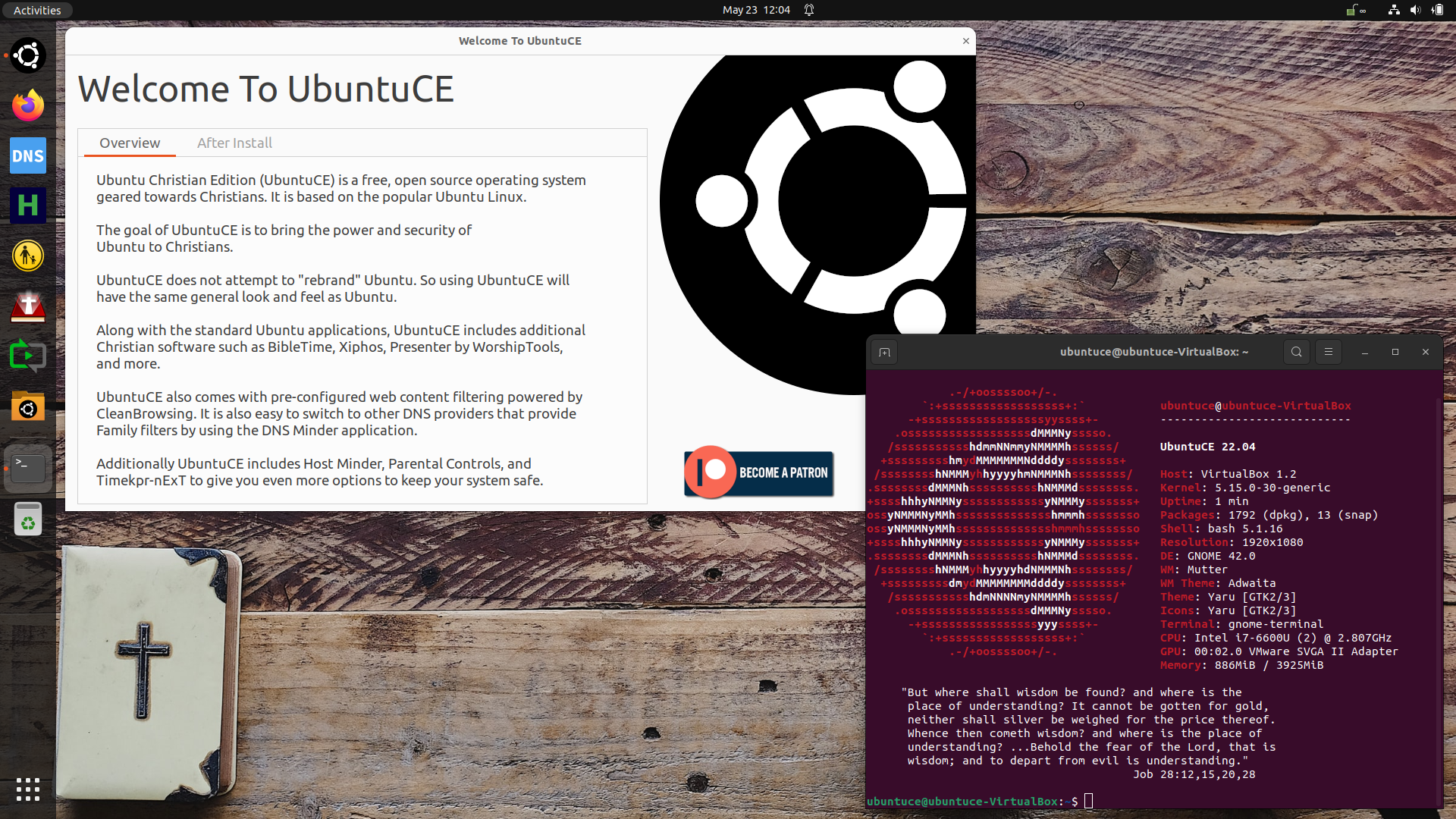1456x819 pixels.
Task: Launch the Bible app dock icon
Action: [x=28, y=306]
